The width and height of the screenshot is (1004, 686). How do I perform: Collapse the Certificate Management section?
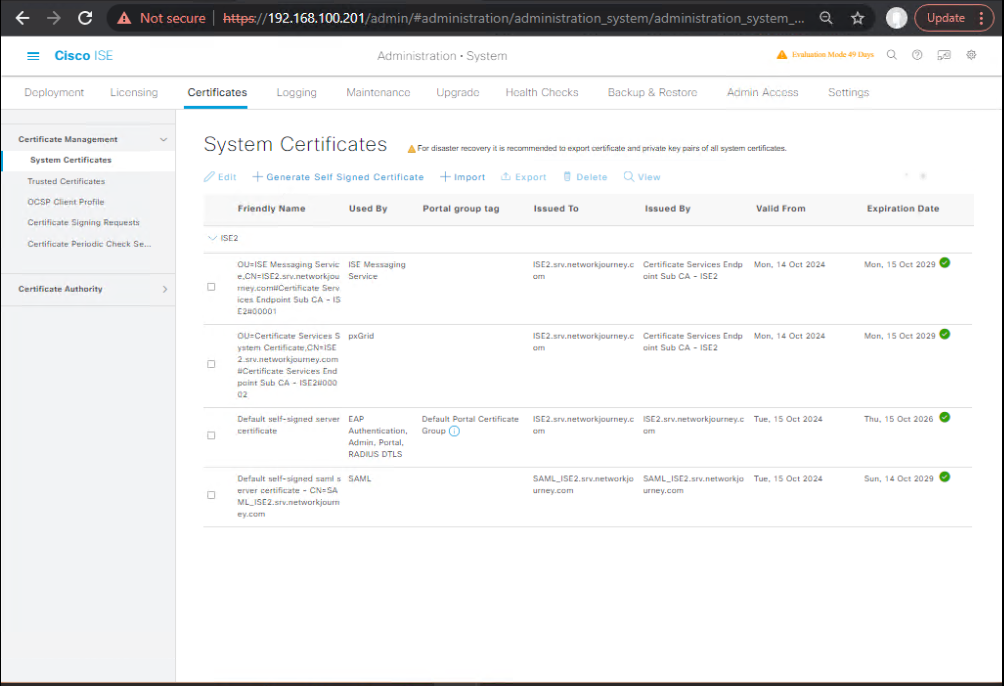coord(163,140)
